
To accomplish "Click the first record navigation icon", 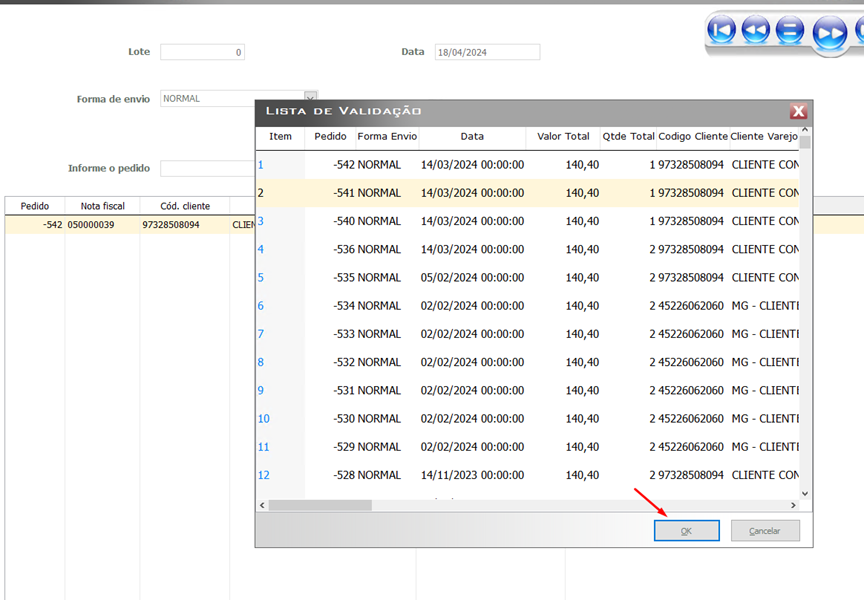I will pos(721,31).
